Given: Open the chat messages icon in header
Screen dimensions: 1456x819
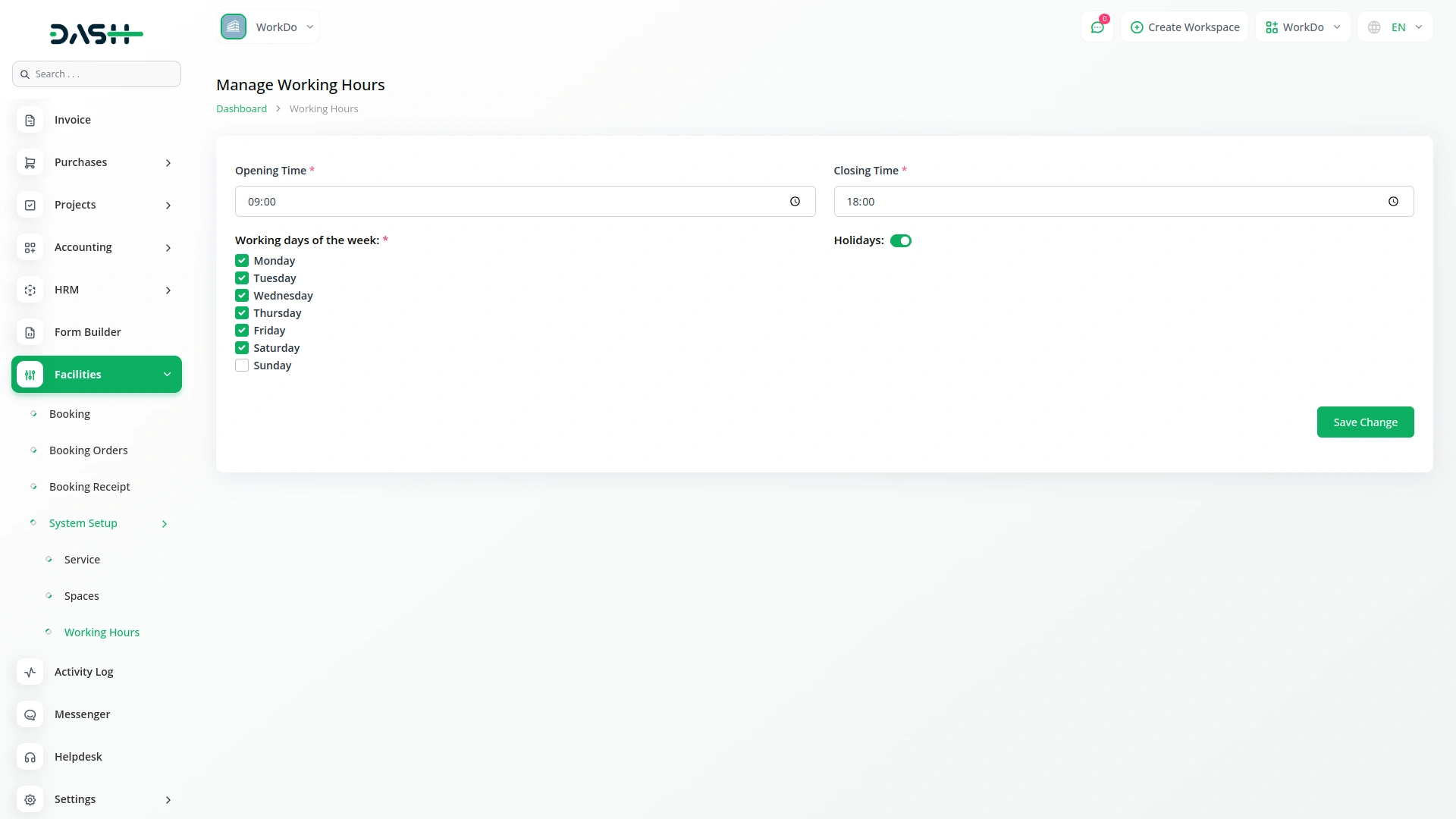Looking at the screenshot, I should tap(1097, 27).
